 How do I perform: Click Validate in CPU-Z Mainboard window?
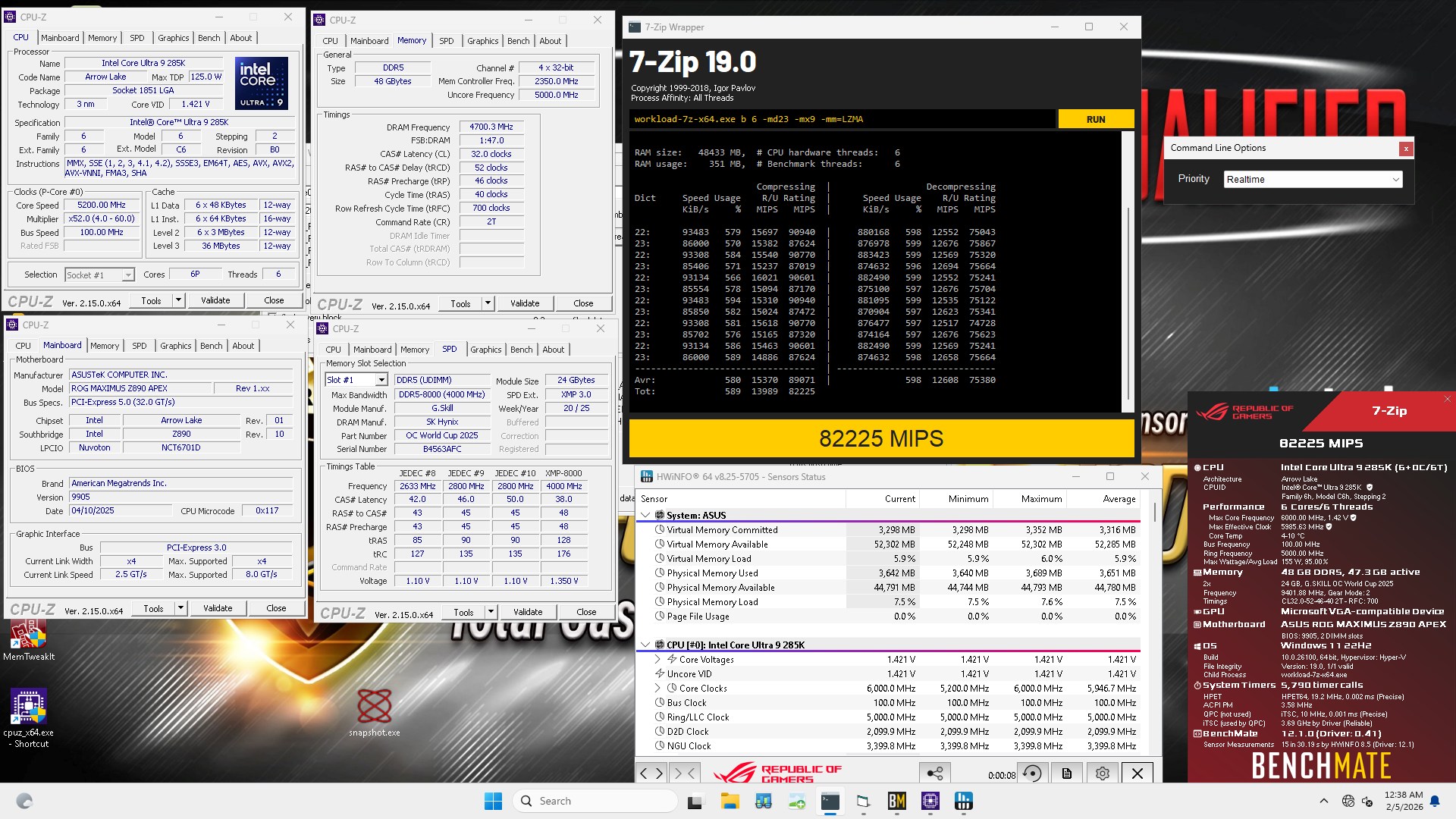coord(218,608)
